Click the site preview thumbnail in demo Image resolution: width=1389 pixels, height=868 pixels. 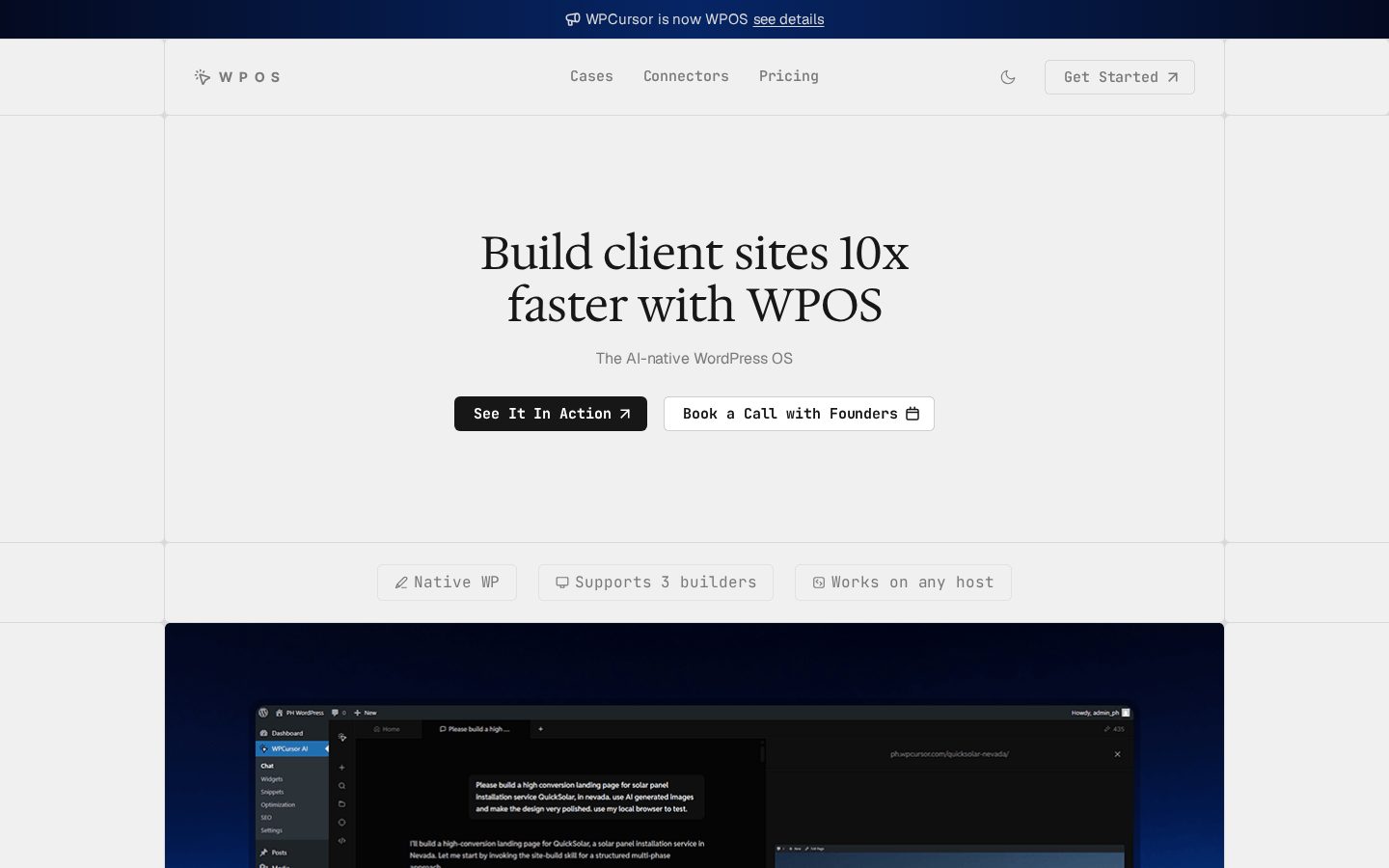(950, 856)
